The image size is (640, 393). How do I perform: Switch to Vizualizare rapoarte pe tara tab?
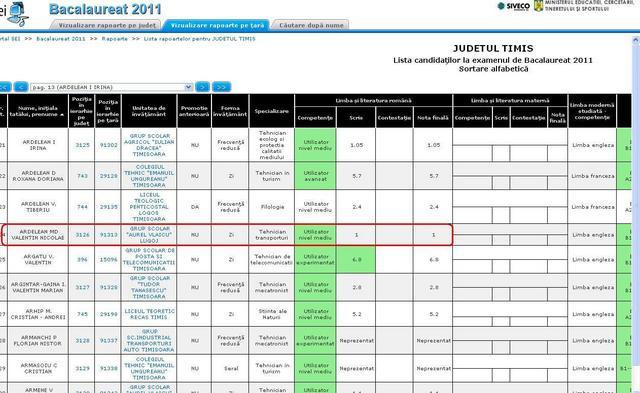click(217, 25)
